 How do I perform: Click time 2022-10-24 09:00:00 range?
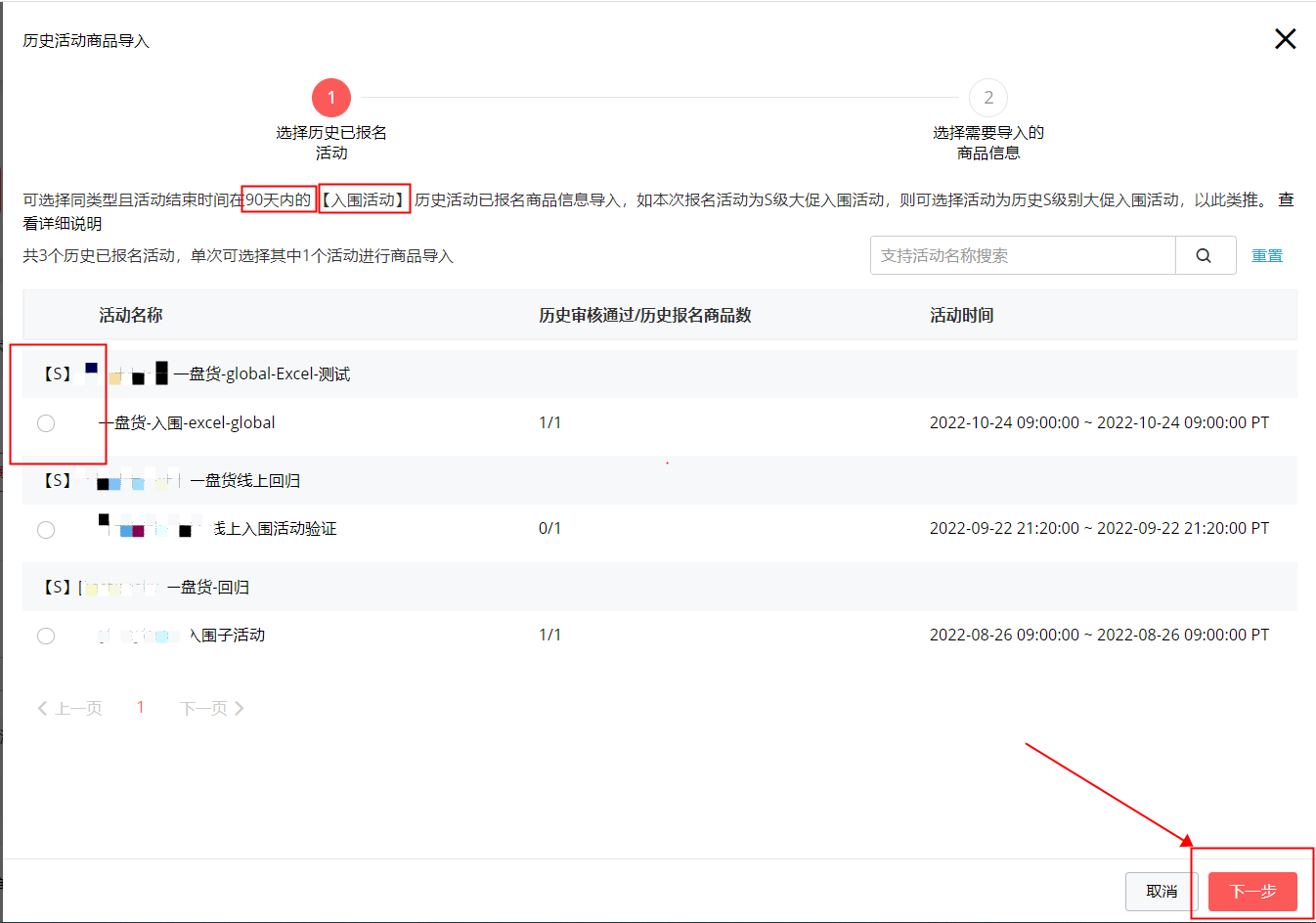[1099, 422]
